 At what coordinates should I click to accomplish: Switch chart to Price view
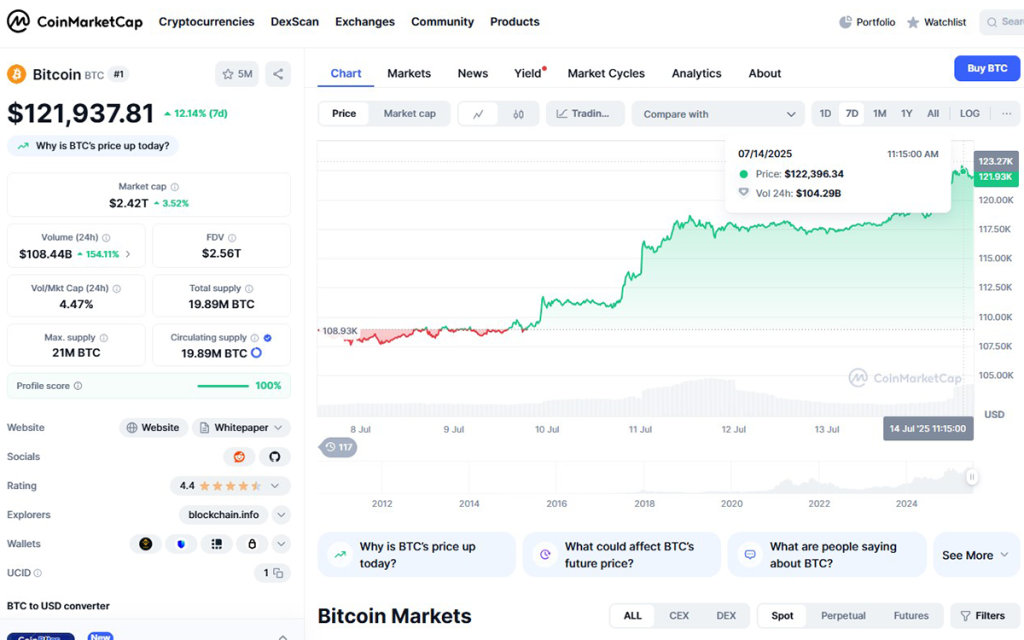pos(344,114)
